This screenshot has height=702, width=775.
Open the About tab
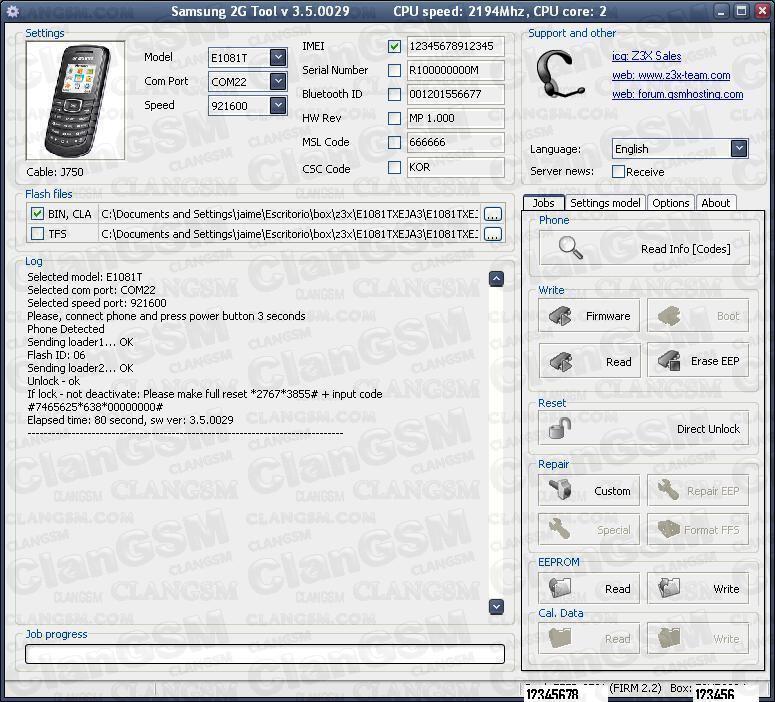click(x=715, y=203)
